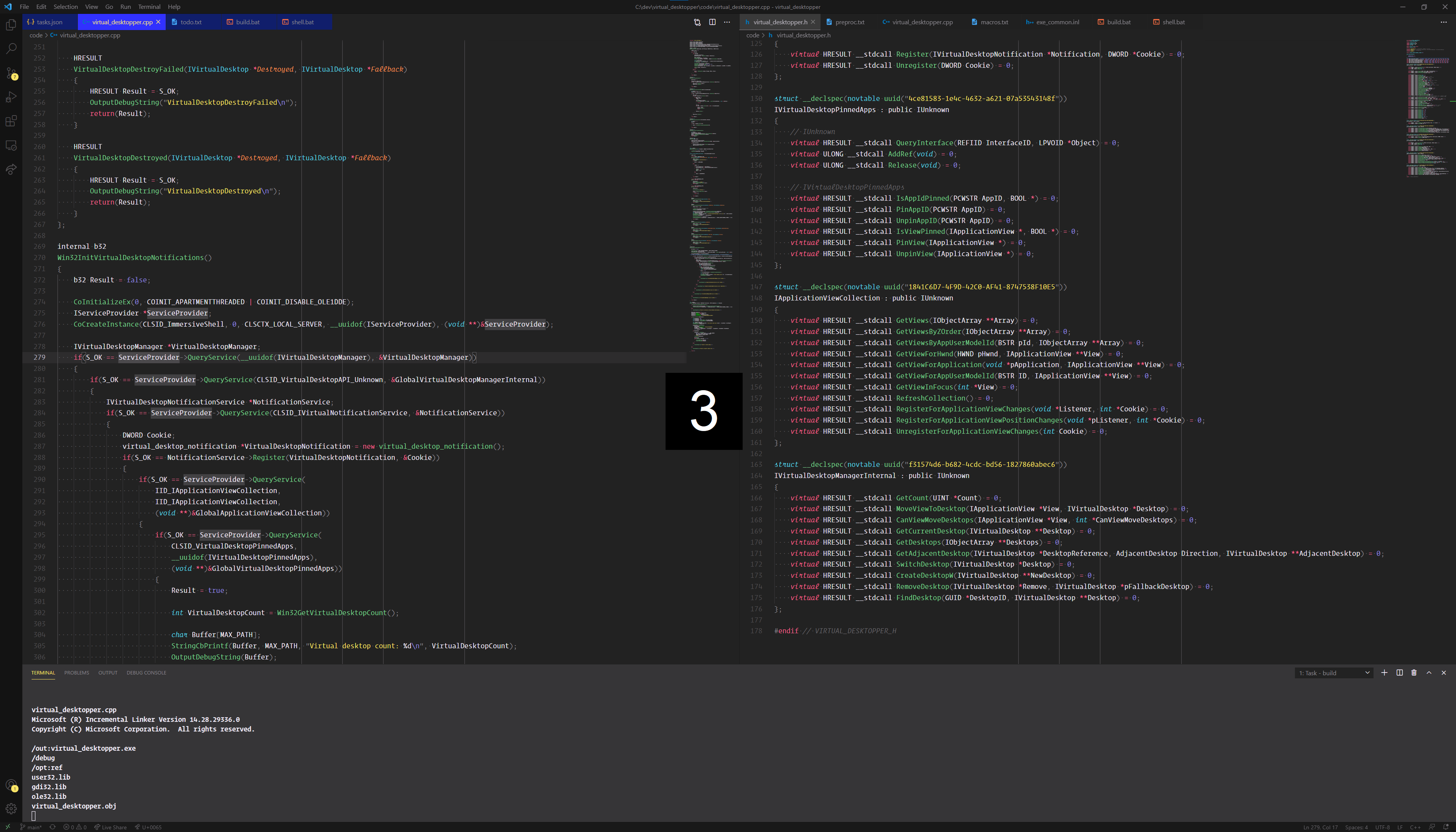Split the left editor group
Screen dimensions: 1456x832
(x=712, y=22)
